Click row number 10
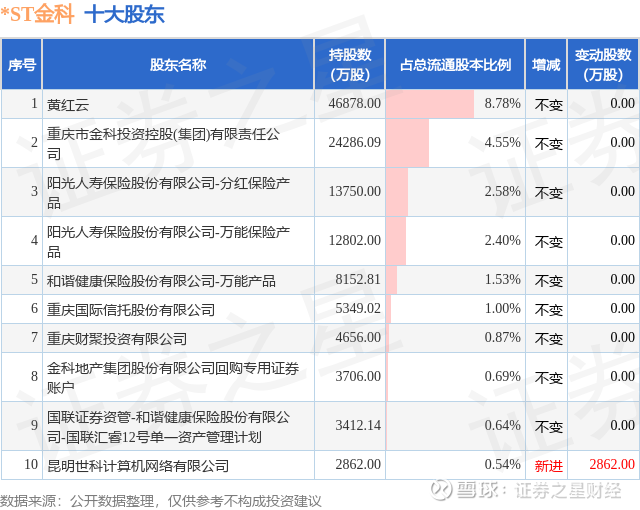The height and width of the screenshot is (510, 640). pyautogui.click(x=31, y=464)
